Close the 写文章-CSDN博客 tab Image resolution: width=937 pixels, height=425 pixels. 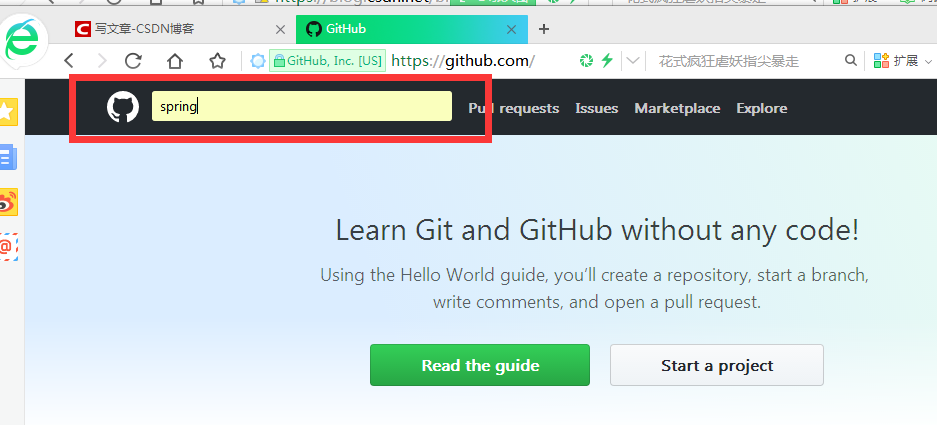(280, 29)
